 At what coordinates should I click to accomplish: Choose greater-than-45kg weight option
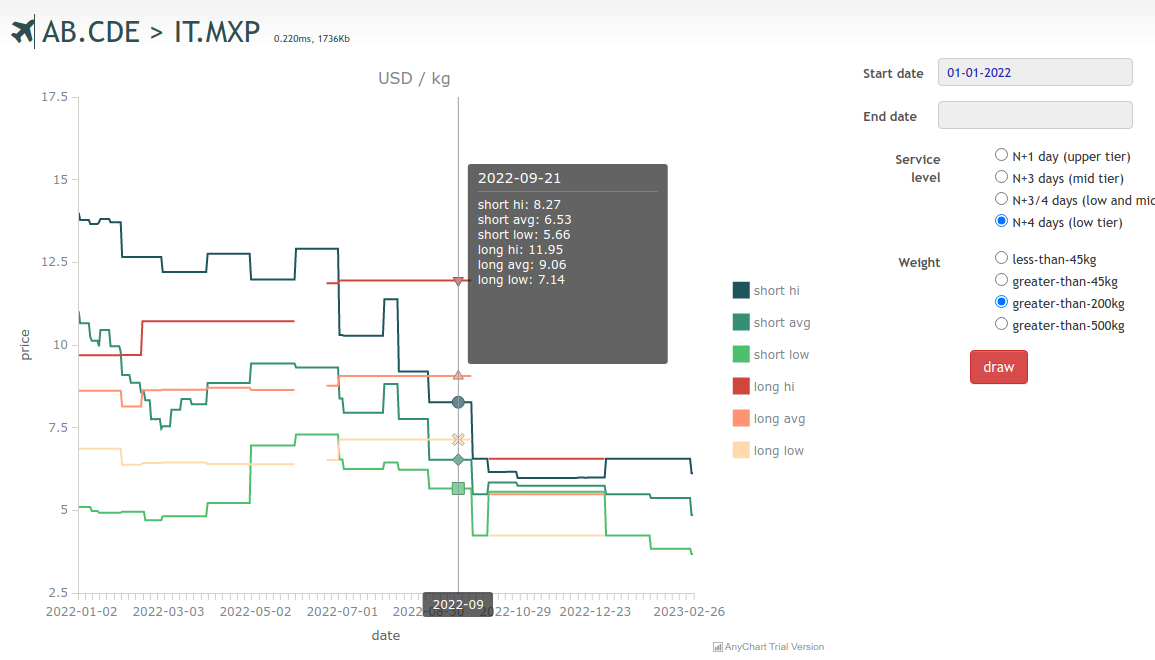(1001, 280)
